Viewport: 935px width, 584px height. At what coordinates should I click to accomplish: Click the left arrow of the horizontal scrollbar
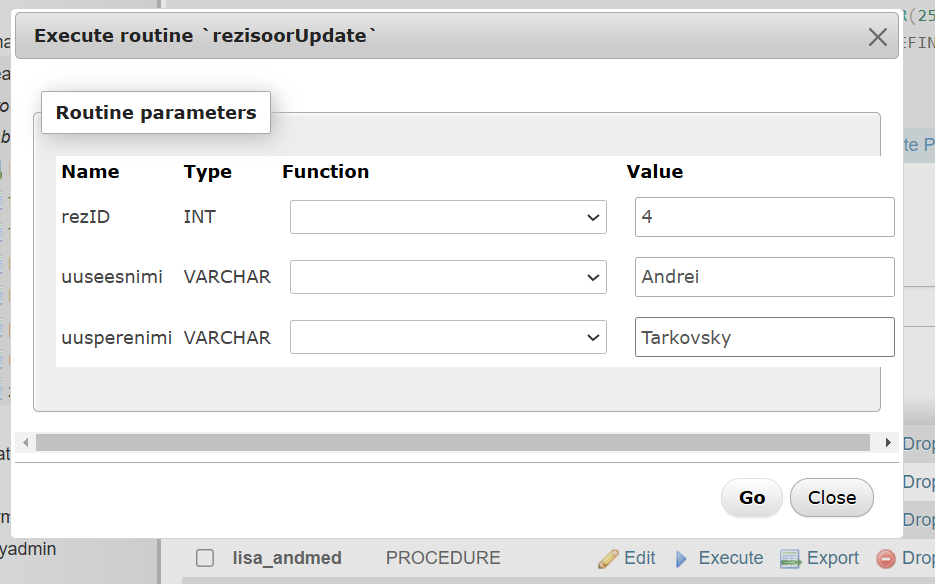25,442
